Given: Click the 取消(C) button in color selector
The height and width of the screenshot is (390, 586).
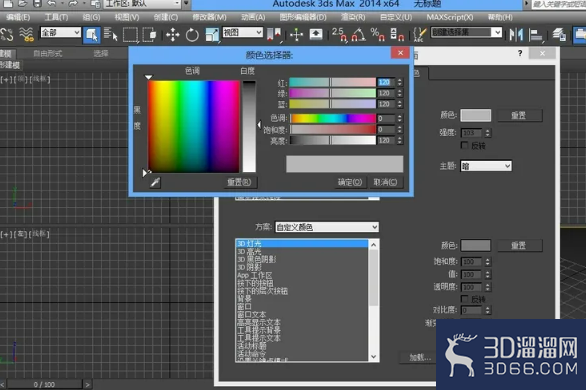Looking at the screenshot, I should pyautogui.click(x=385, y=182).
